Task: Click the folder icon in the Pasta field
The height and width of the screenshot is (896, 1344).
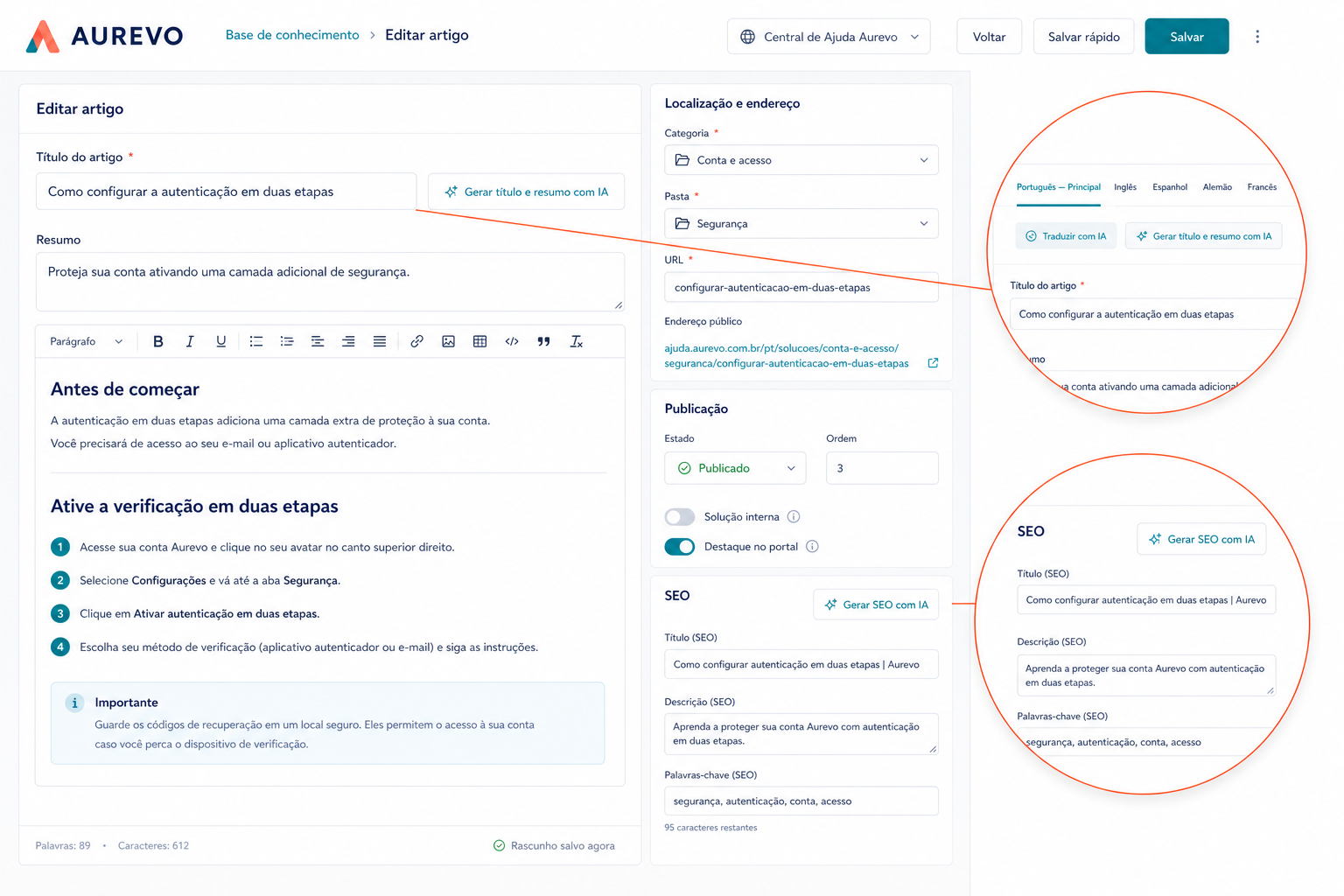Action: 682,223
